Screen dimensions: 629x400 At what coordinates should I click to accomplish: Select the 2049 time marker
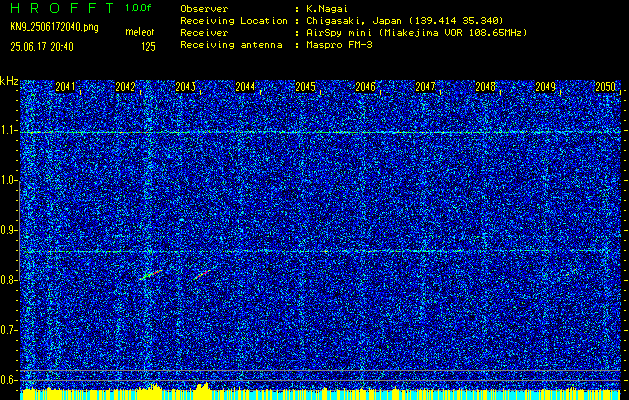pyautogui.click(x=546, y=87)
